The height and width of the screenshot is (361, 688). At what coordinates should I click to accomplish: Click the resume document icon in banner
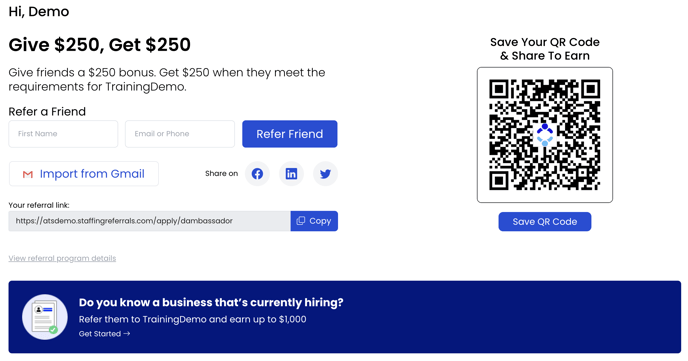point(45,317)
